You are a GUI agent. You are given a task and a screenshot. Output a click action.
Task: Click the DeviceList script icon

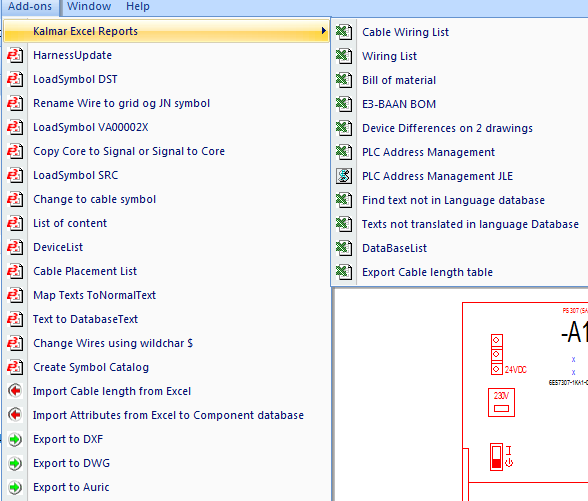15,248
